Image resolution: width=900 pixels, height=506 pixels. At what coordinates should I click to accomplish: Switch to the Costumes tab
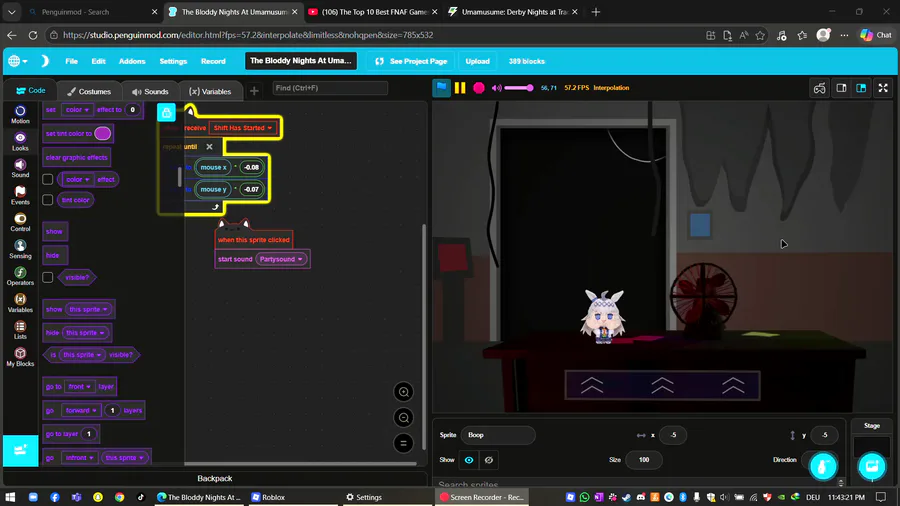click(90, 91)
